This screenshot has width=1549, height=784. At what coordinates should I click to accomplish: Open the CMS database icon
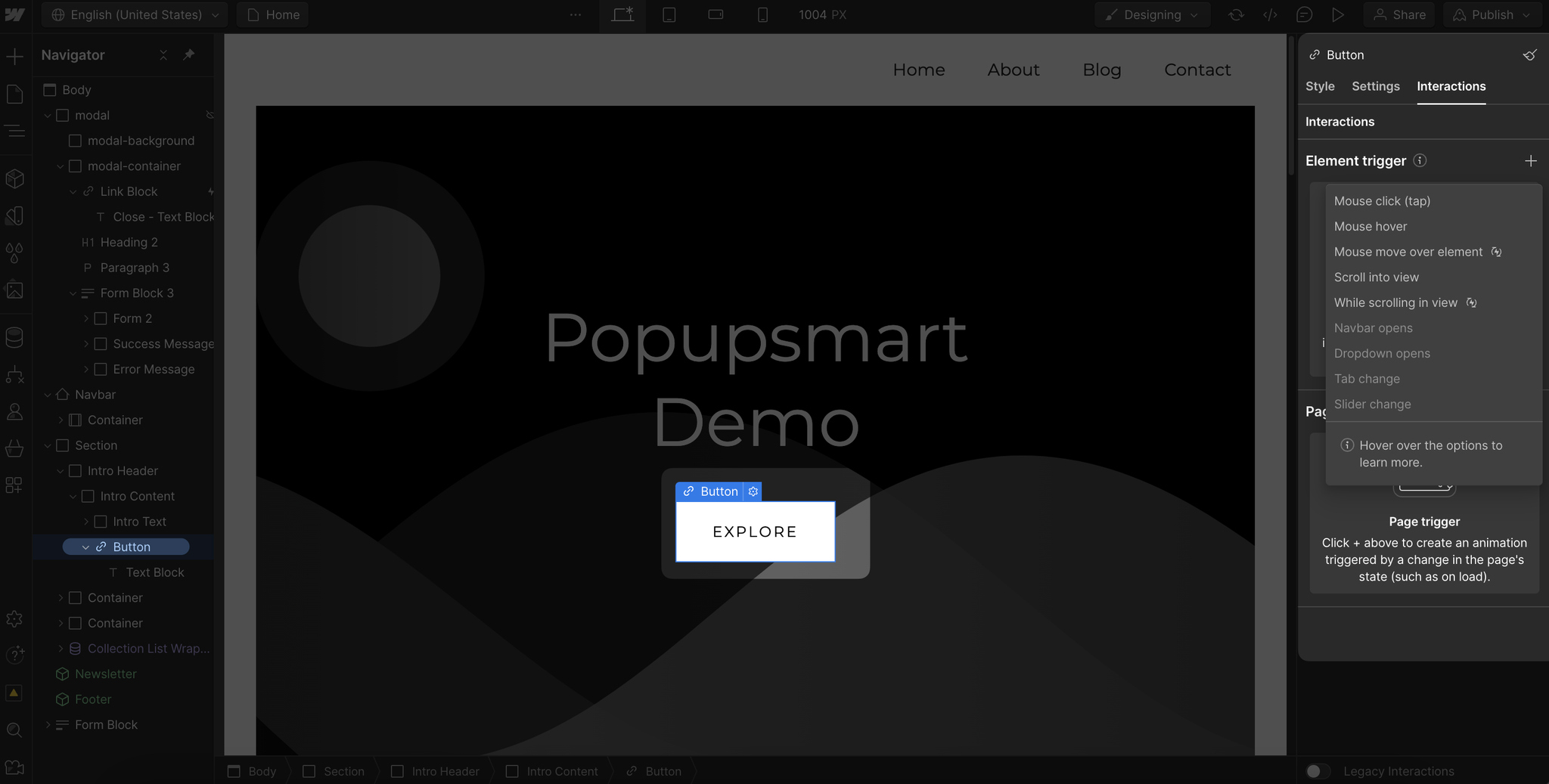[14, 337]
